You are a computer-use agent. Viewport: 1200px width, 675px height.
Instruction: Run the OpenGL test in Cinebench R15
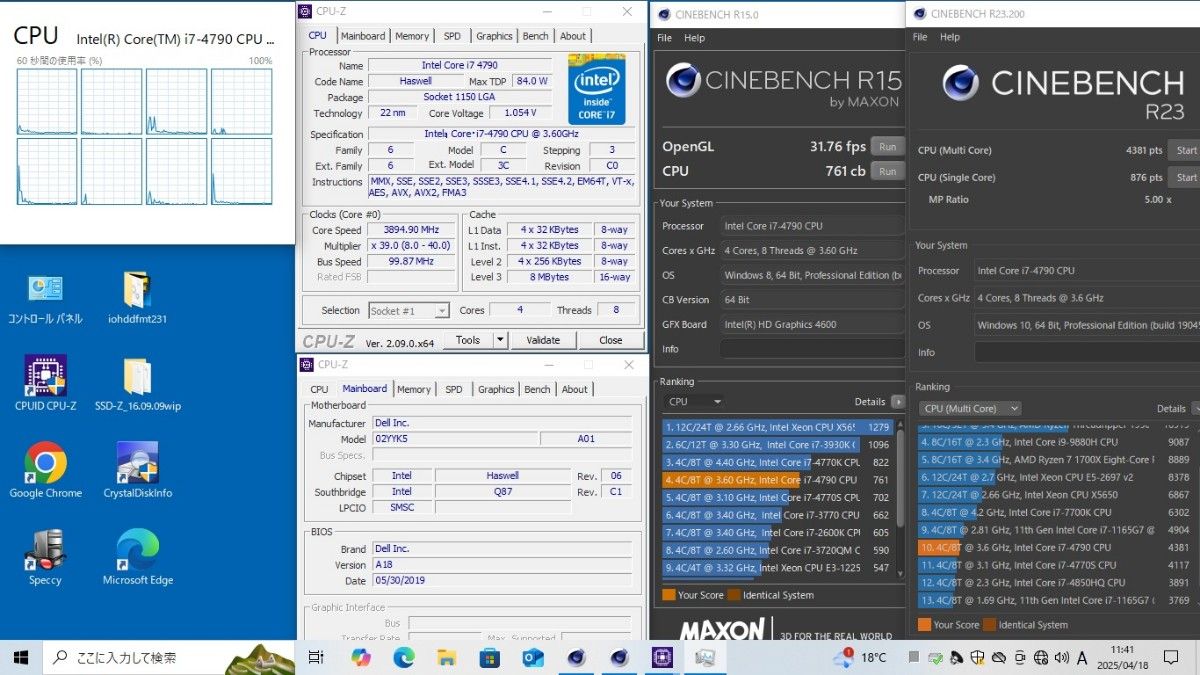point(887,146)
